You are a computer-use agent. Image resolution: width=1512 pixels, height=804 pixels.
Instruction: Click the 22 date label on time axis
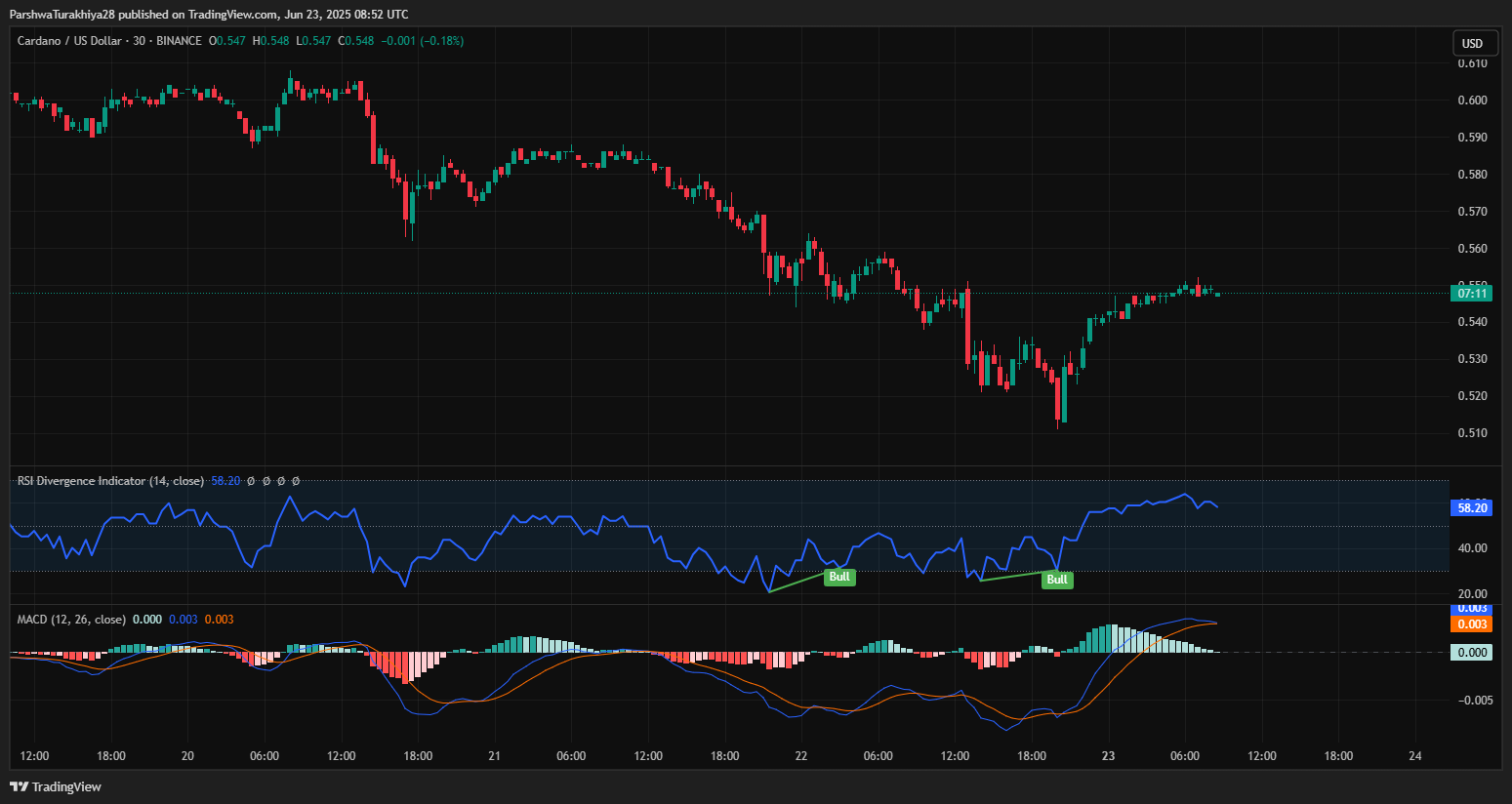801,756
